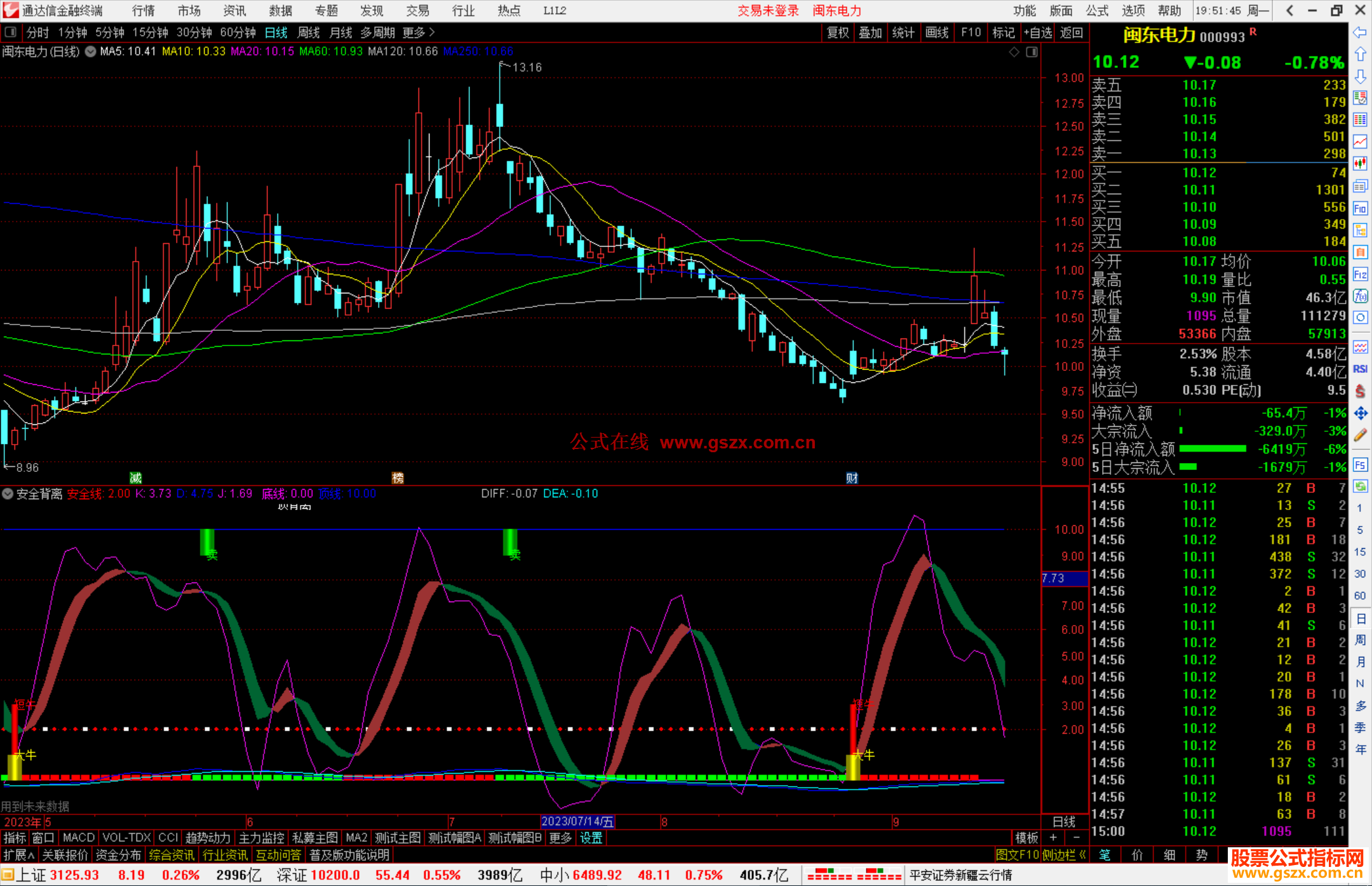The width and height of the screenshot is (1372, 886).
Task: Open the 行情 menu
Action: coord(144,11)
